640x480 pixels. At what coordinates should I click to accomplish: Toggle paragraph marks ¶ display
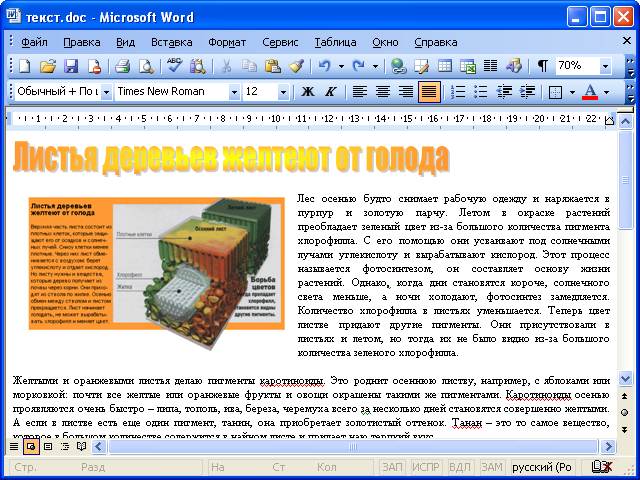[542, 66]
